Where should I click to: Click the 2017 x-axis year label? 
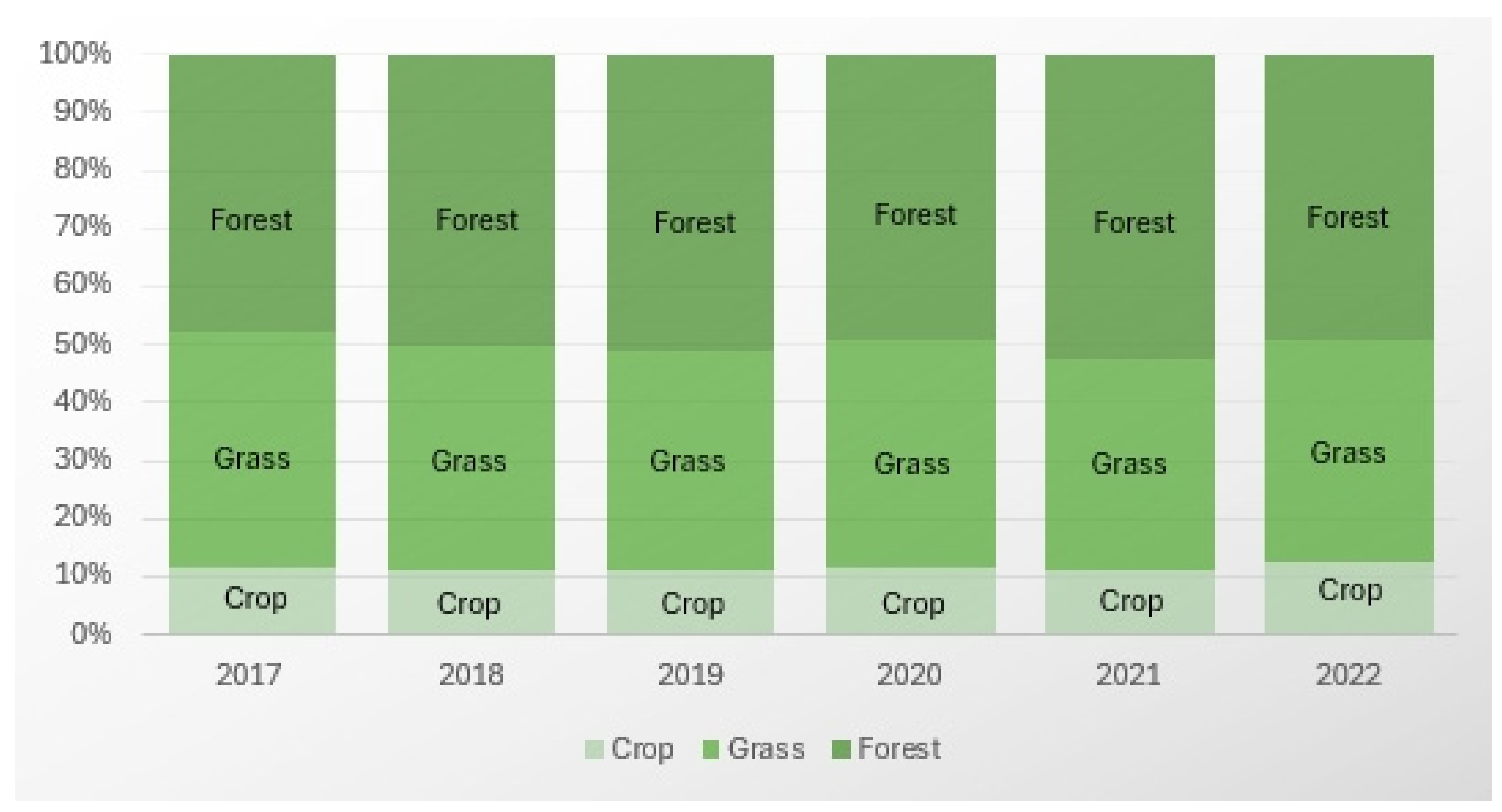[x=249, y=674]
